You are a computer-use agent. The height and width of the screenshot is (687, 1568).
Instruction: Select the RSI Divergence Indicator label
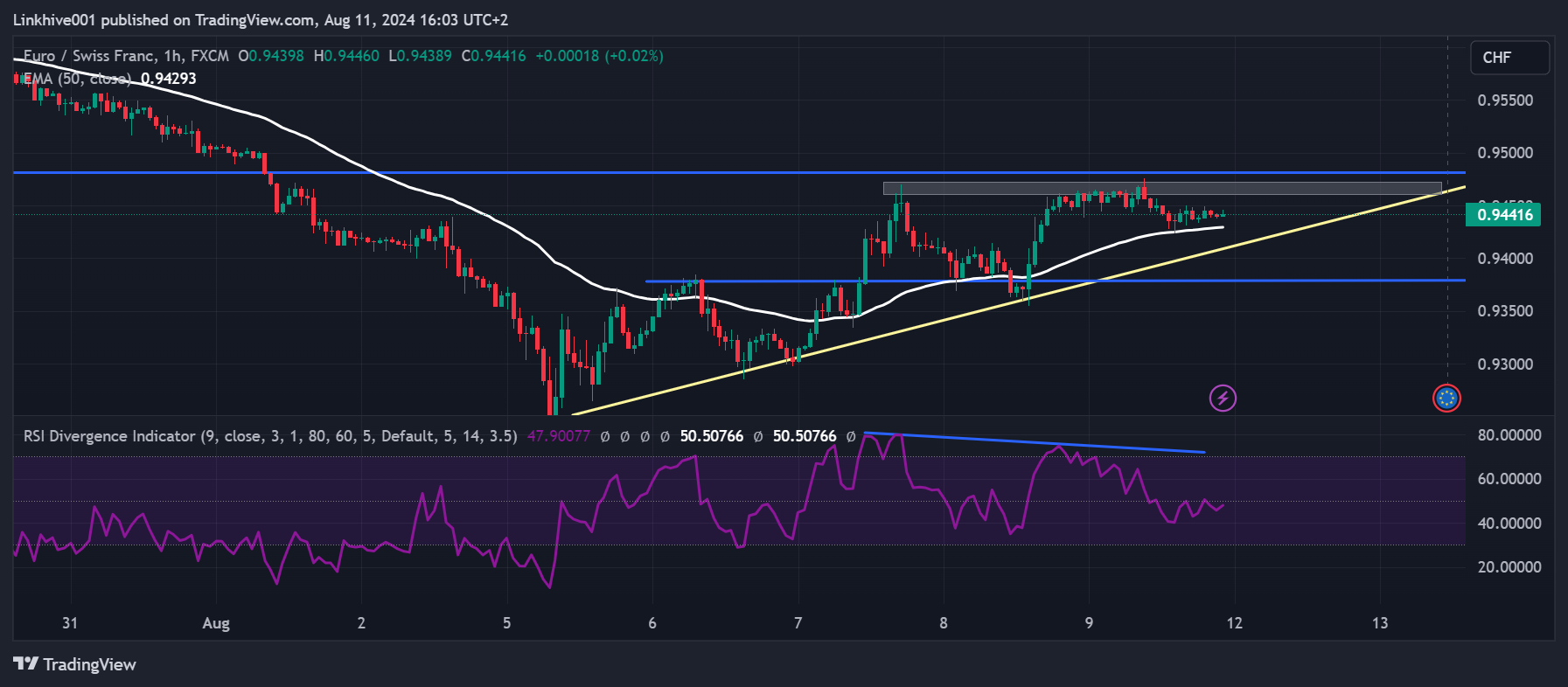pos(270,436)
